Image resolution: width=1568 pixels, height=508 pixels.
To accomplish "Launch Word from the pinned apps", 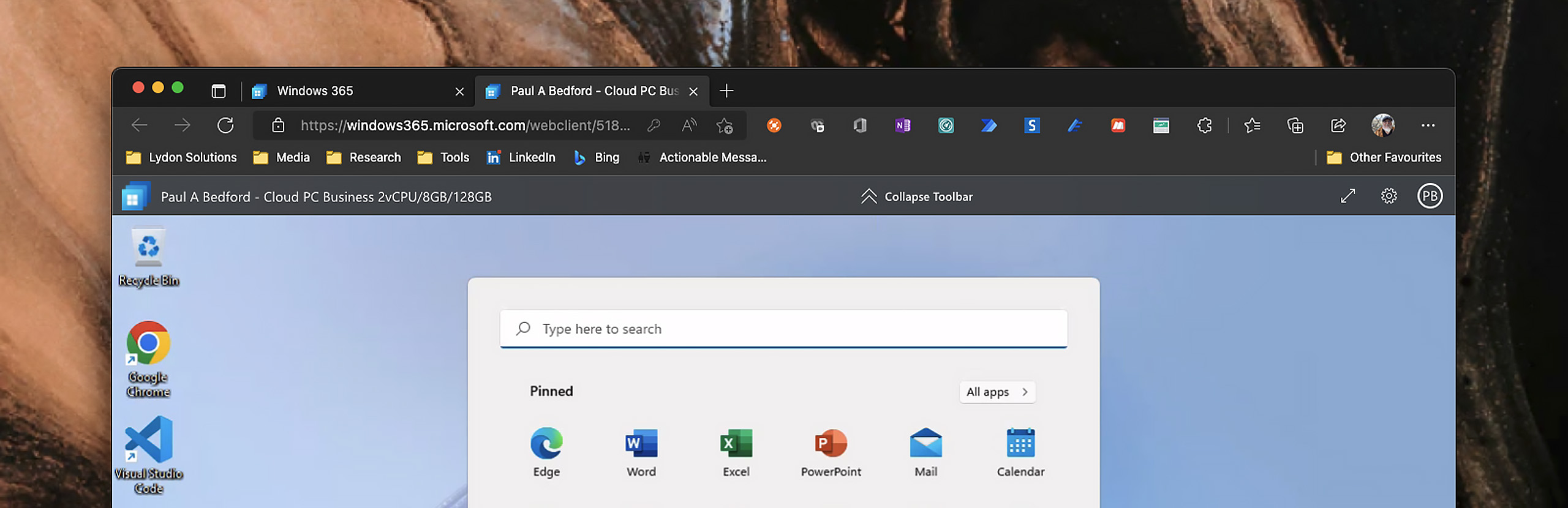I will click(641, 452).
